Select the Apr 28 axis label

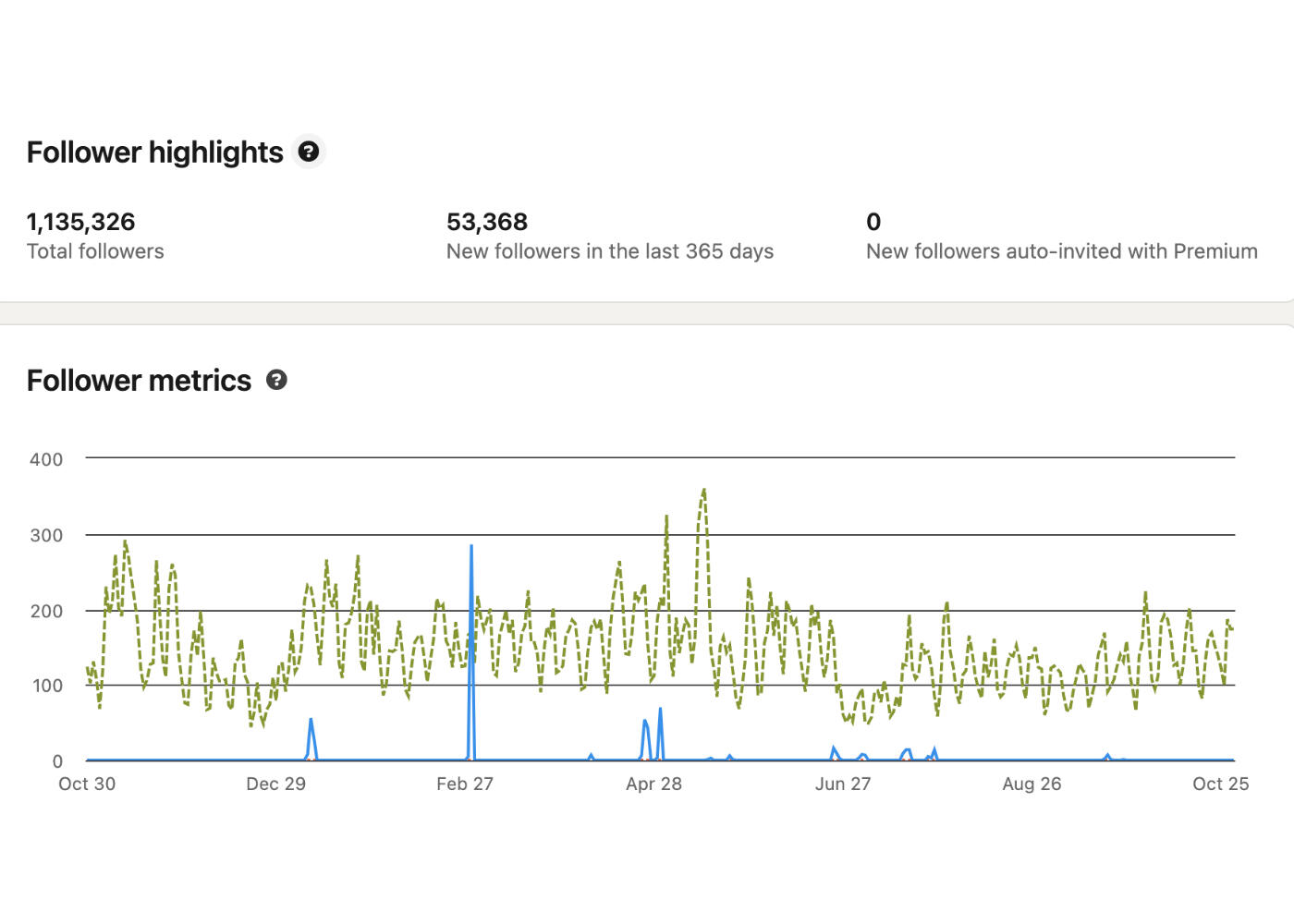pyautogui.click(x=654, y=784)
